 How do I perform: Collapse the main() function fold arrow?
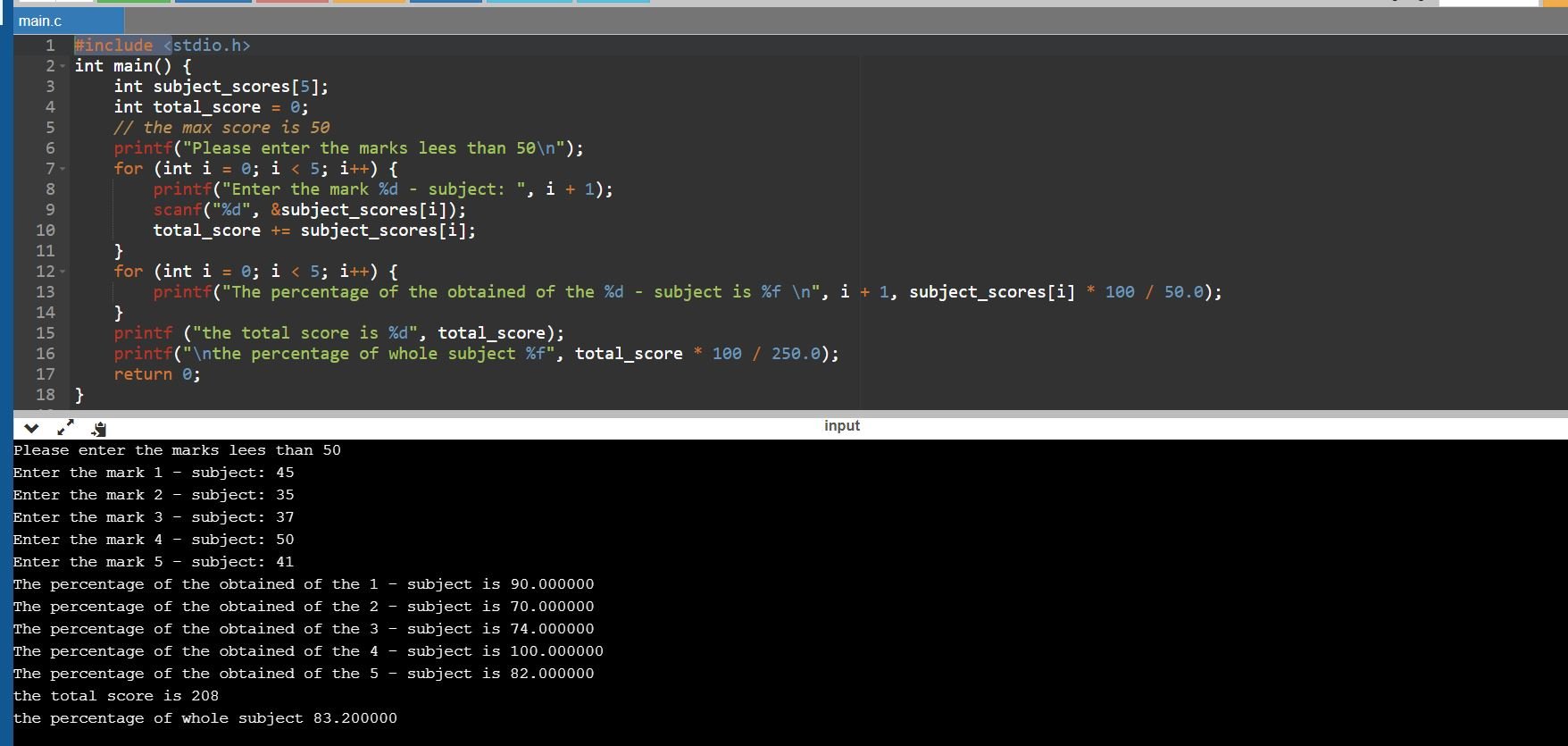coord(62,66)
